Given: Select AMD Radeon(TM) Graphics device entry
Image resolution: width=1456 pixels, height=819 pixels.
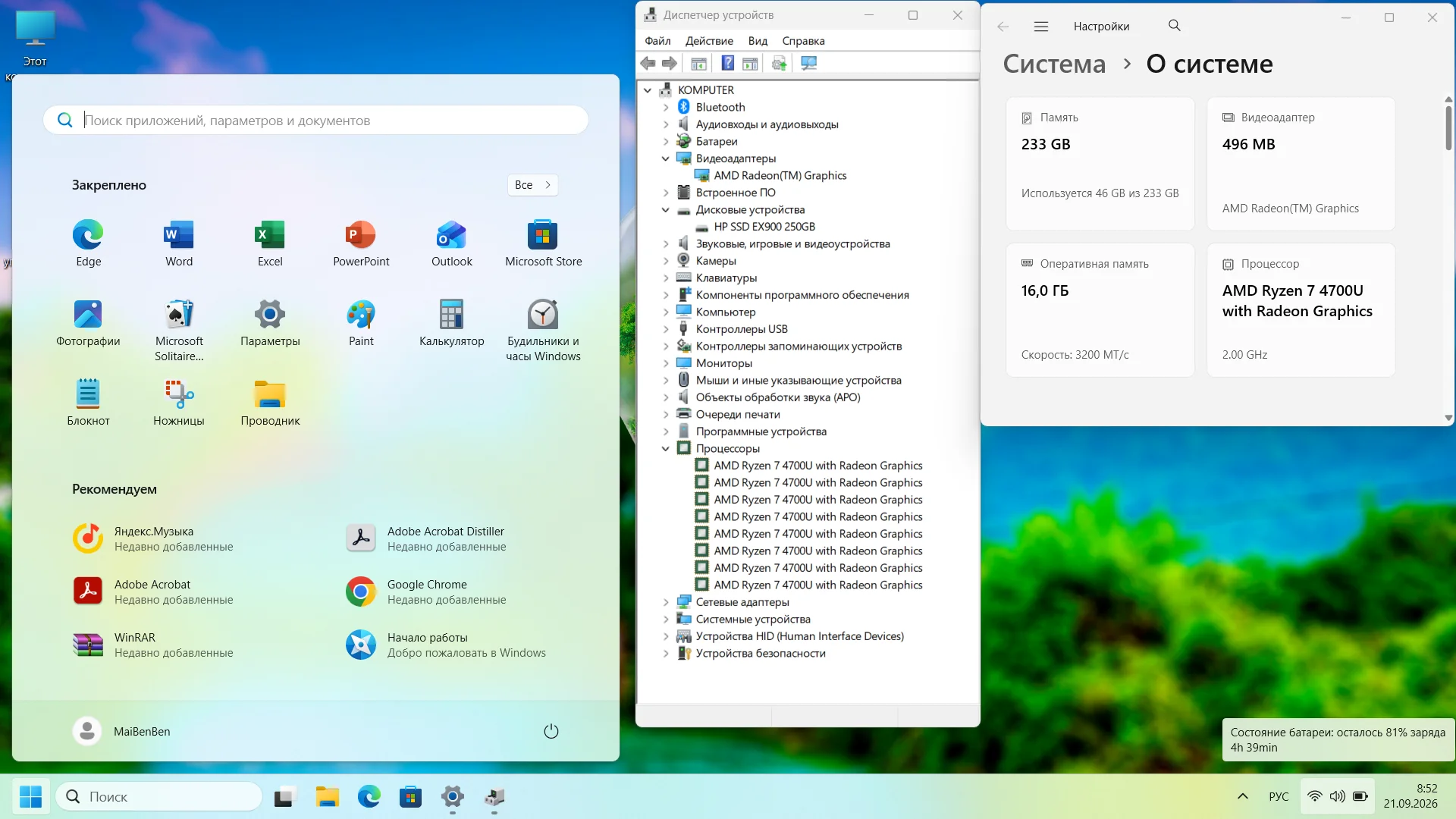Looking at the screenshot, I should tap(780, 175).
